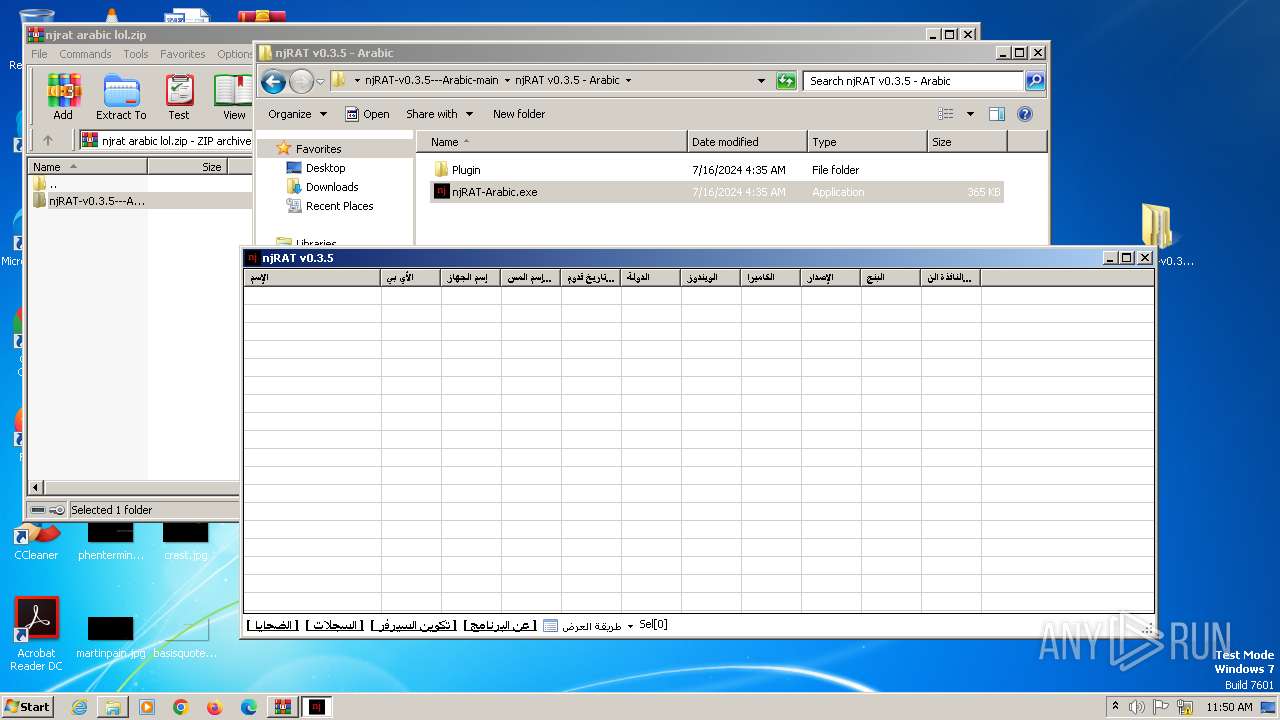This screenshot has height=720, width=1280.
Task: Click the الضحايا button in njRAT
Action: (x=273, y=625)
